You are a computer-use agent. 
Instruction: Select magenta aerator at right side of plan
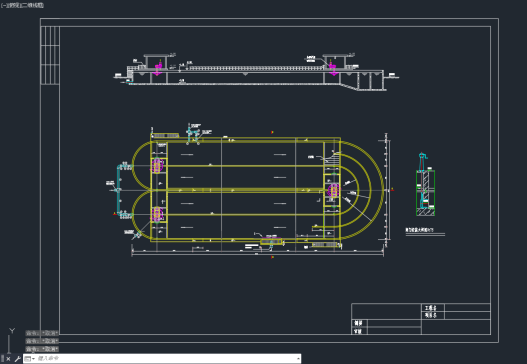(333, 190)
